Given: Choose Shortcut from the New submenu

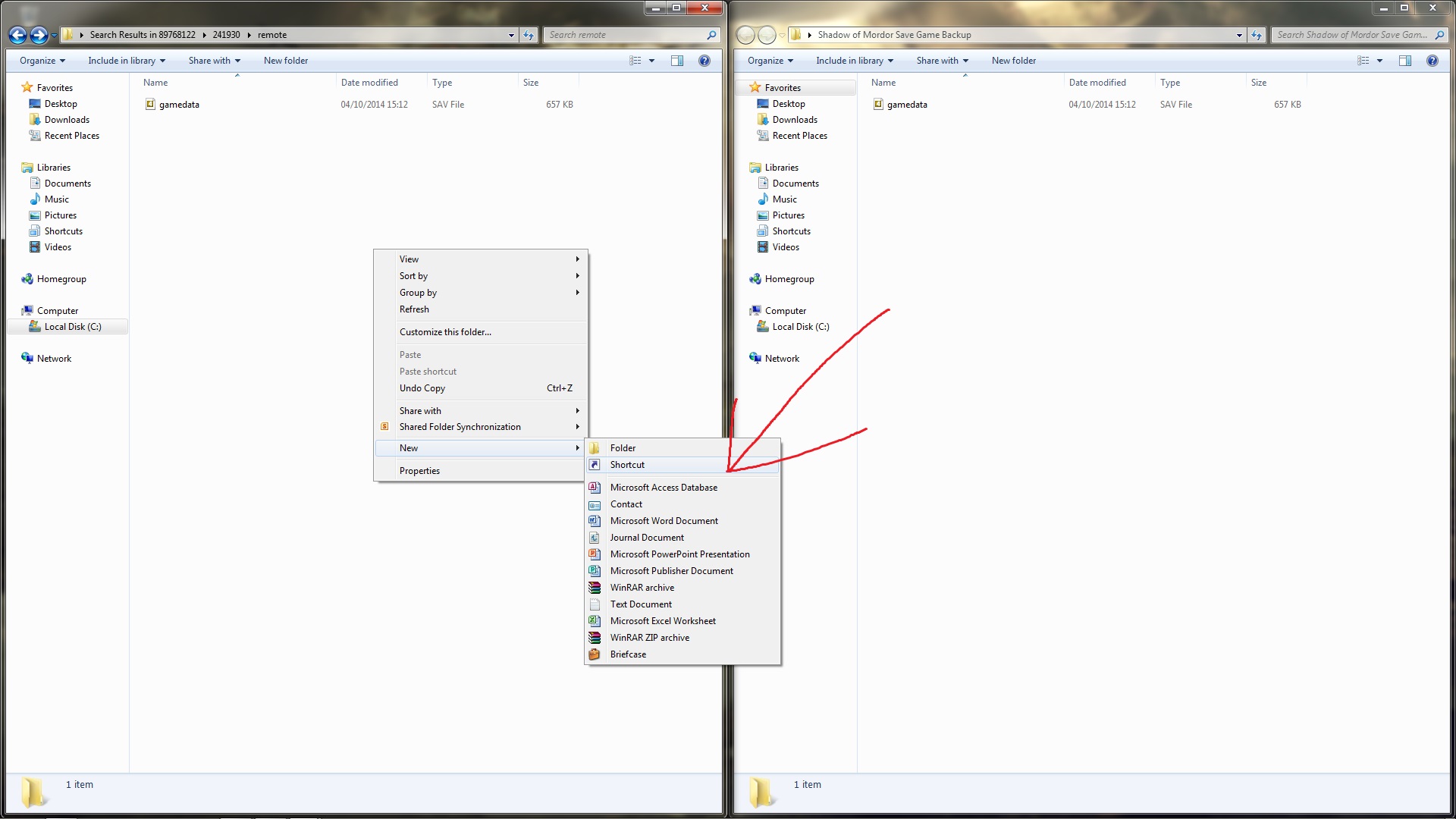Looking at the screenshot, I should (627, 465).
